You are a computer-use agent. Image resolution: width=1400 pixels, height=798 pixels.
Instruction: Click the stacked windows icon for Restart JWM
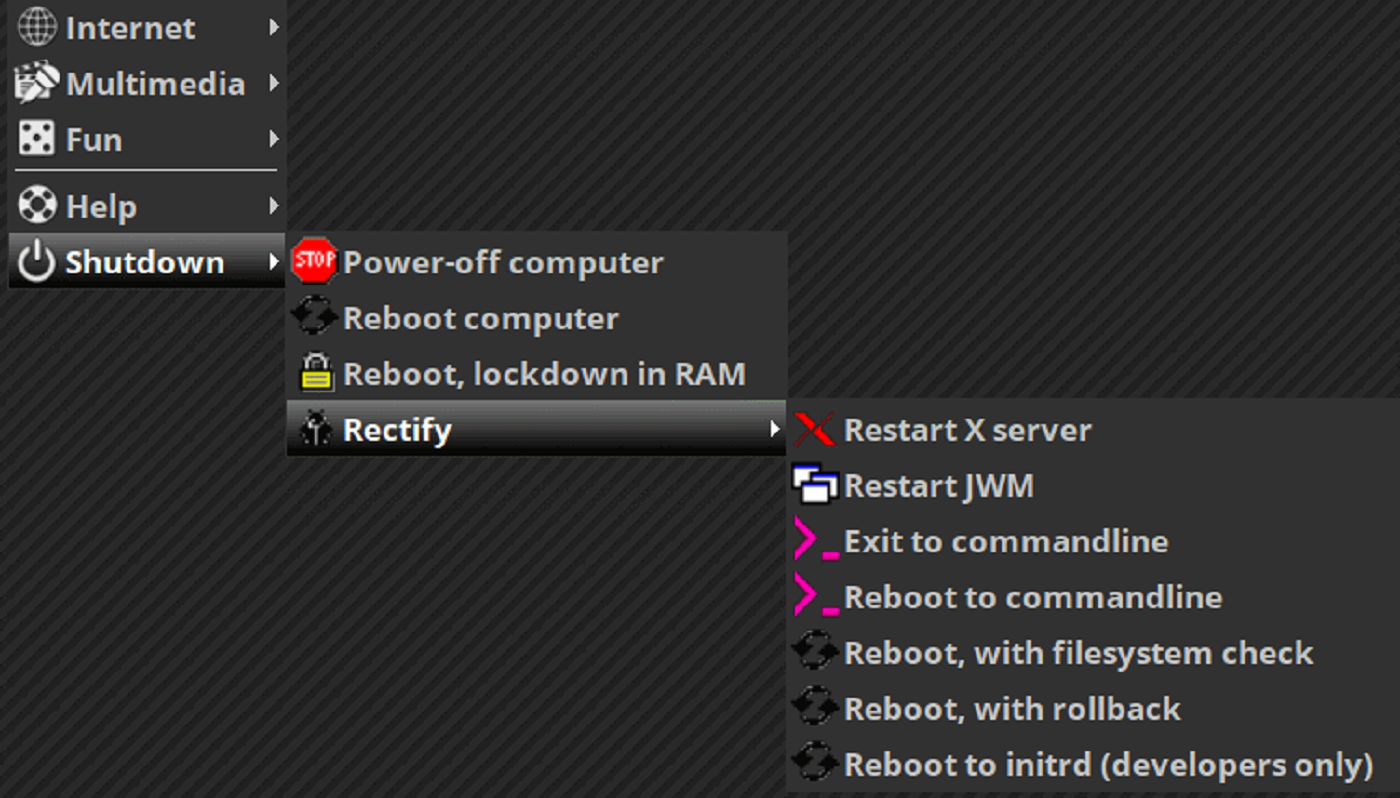pyautogui.click(x=814, y=485)
